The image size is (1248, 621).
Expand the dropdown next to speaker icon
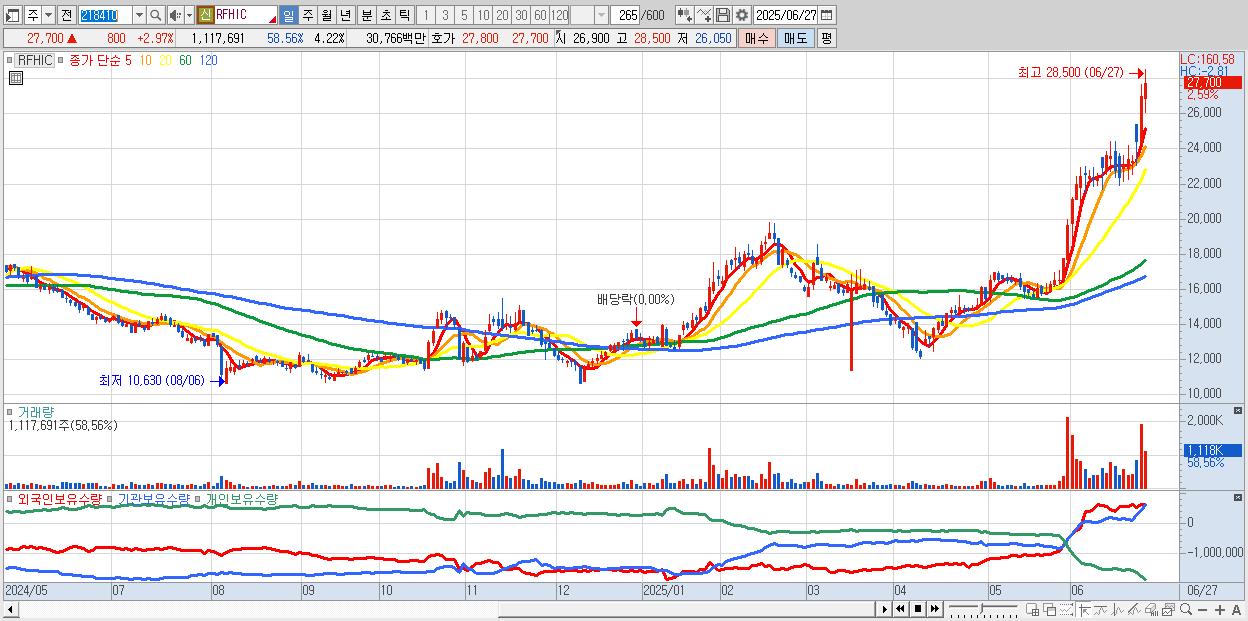point(189,15)
